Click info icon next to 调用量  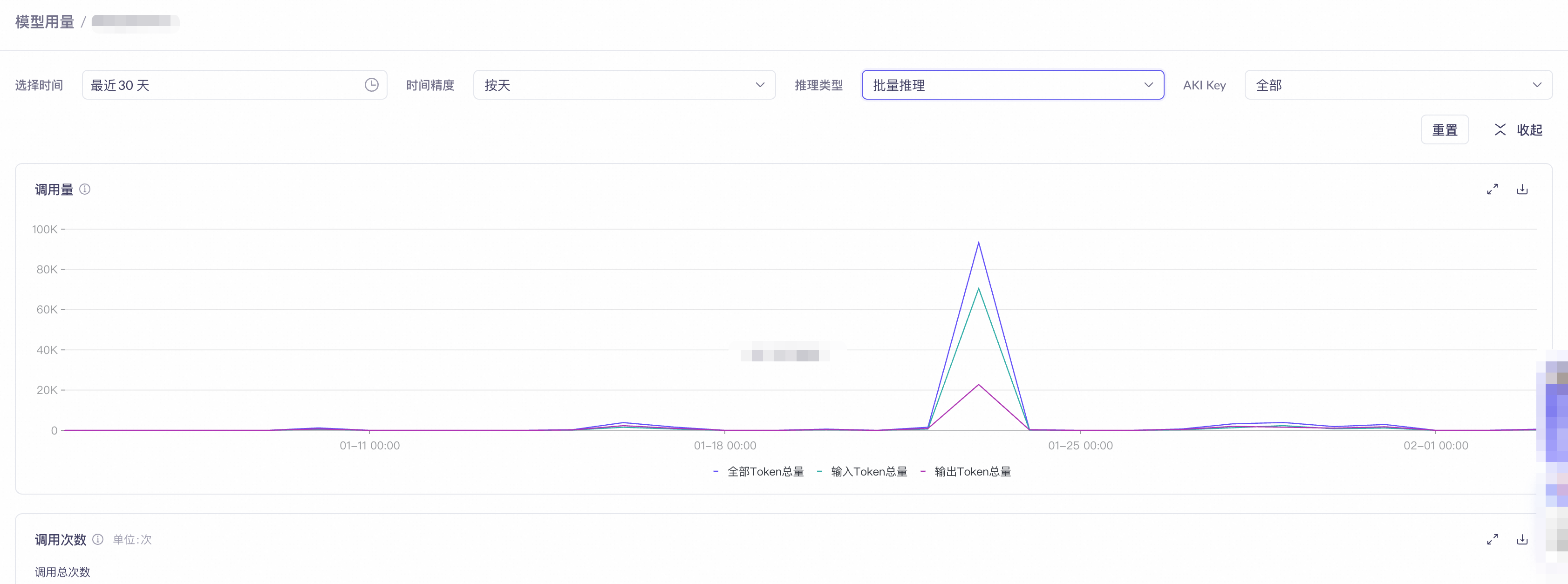coord(85,189)
